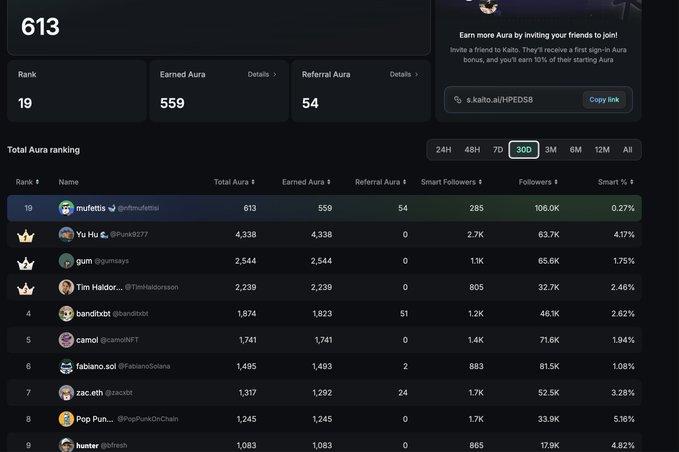Click hunter smart followers 865
This screenshot has height=452, width=679.
coord(476,446)
